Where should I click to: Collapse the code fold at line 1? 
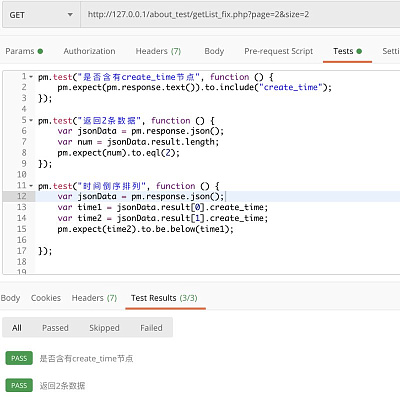31,77
